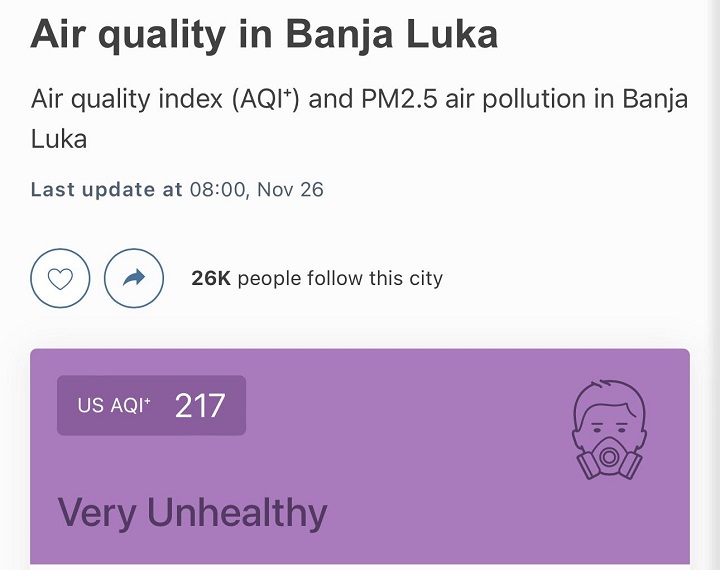Screen dimensions: 720x570
Task: Click Banja Luka in the main title
Action: 392,34
